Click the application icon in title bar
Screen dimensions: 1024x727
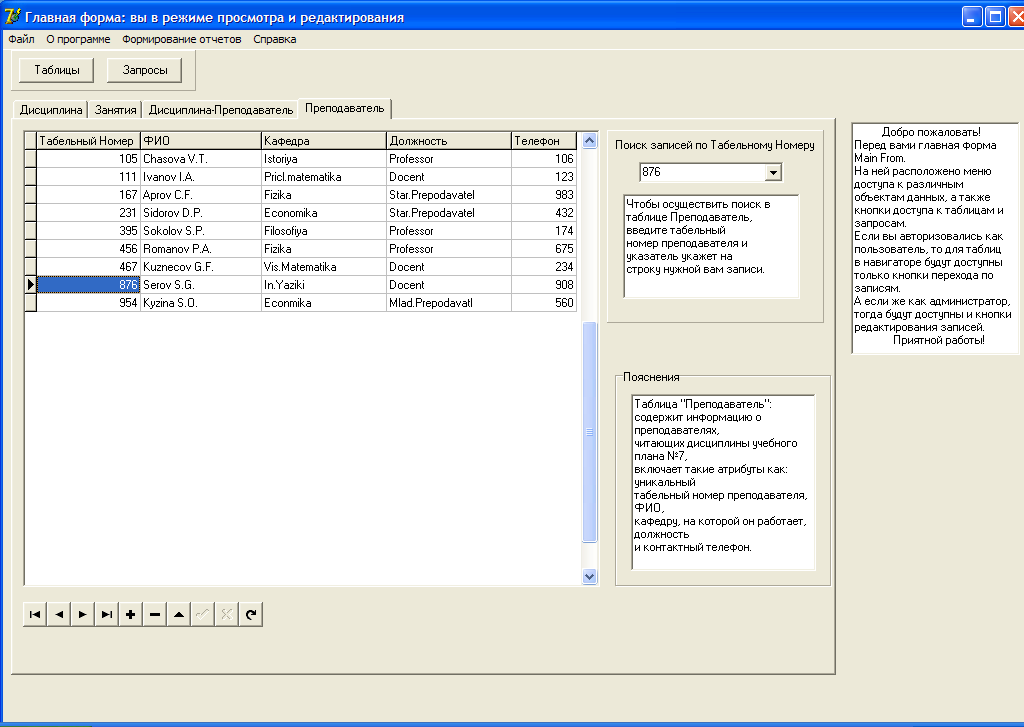[x=12, y=16]
